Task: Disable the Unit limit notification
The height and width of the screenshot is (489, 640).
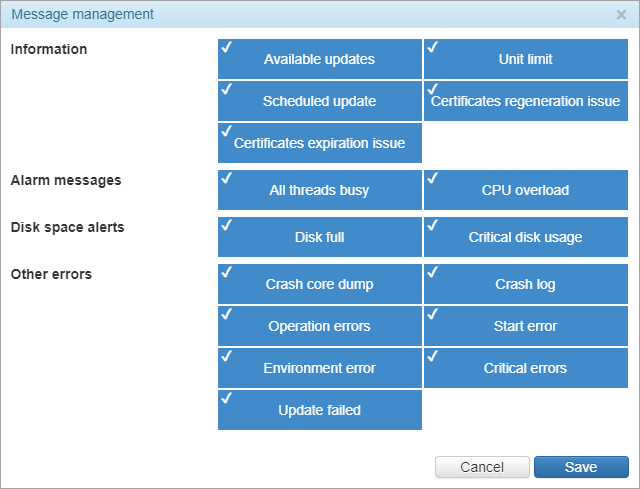Action: tap(525, 59)
